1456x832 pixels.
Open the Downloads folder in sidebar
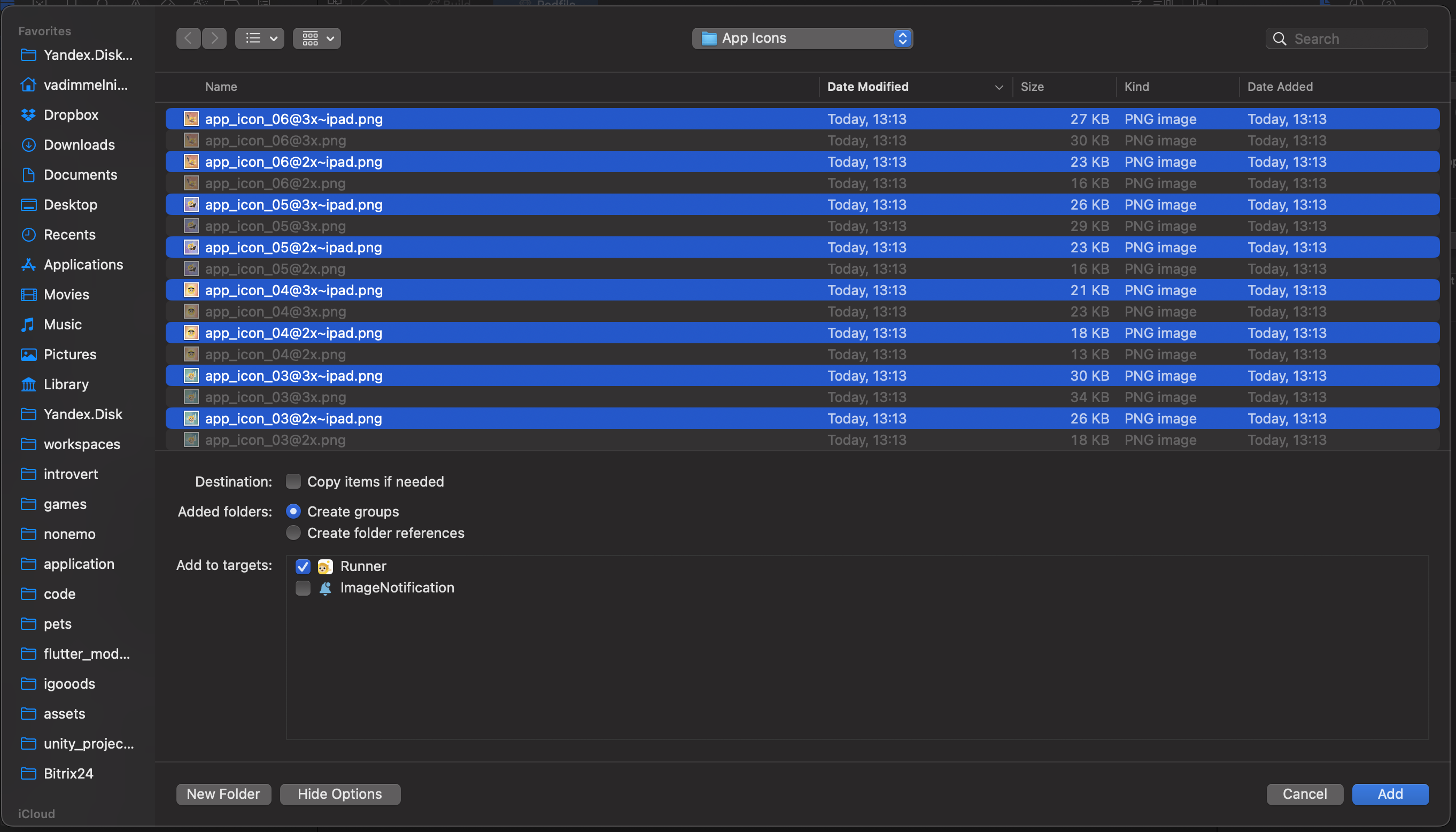(79, 144)
